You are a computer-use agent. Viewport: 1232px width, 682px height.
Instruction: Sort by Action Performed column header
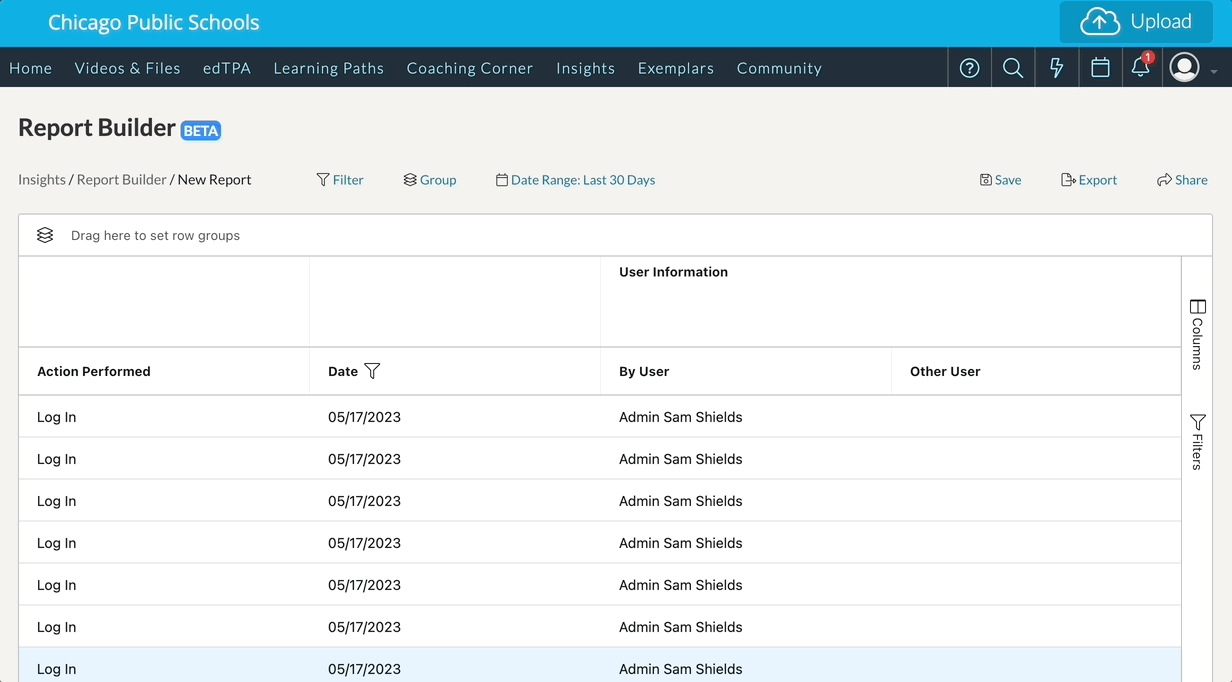pyautogui.click(x=94, y=371)
